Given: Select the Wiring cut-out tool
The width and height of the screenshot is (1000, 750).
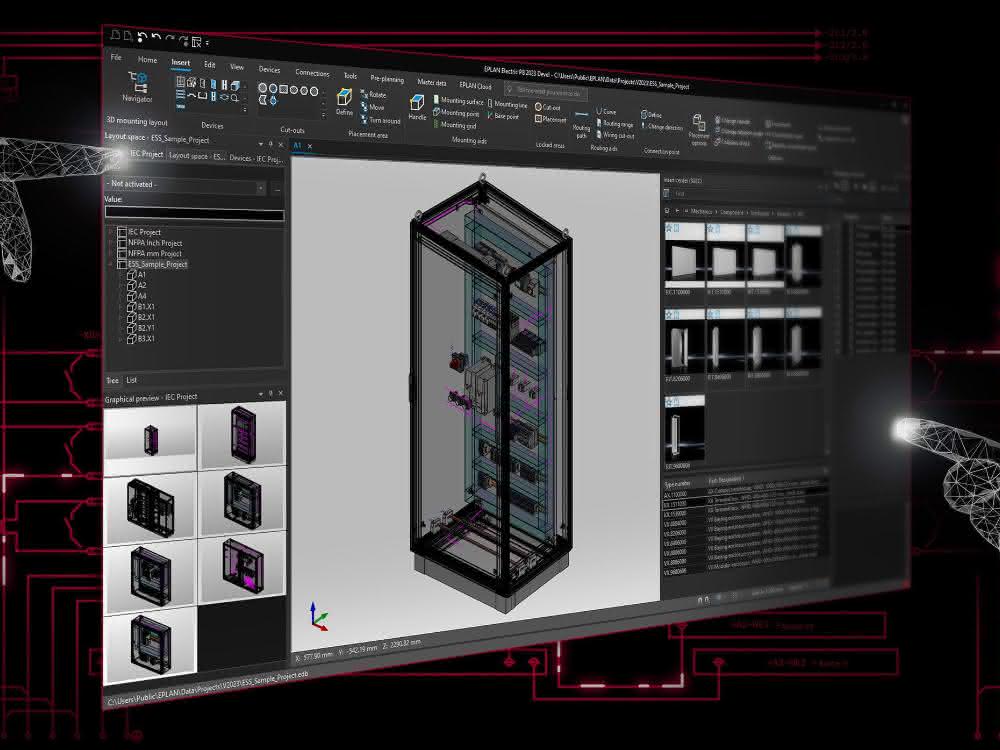Looking at the screenshot, I should tap(615, 135).
